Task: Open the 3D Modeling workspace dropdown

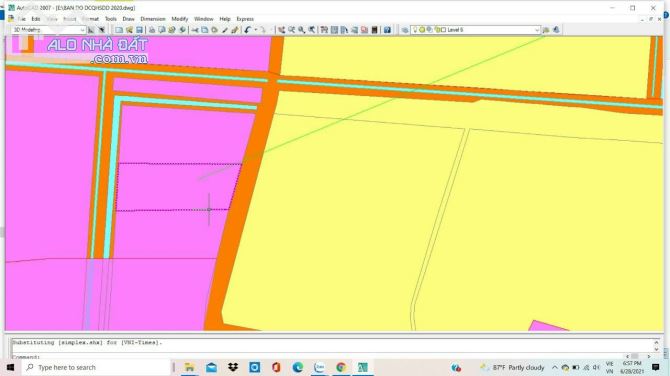Action: pyautogui.click(x=82, y=30)
